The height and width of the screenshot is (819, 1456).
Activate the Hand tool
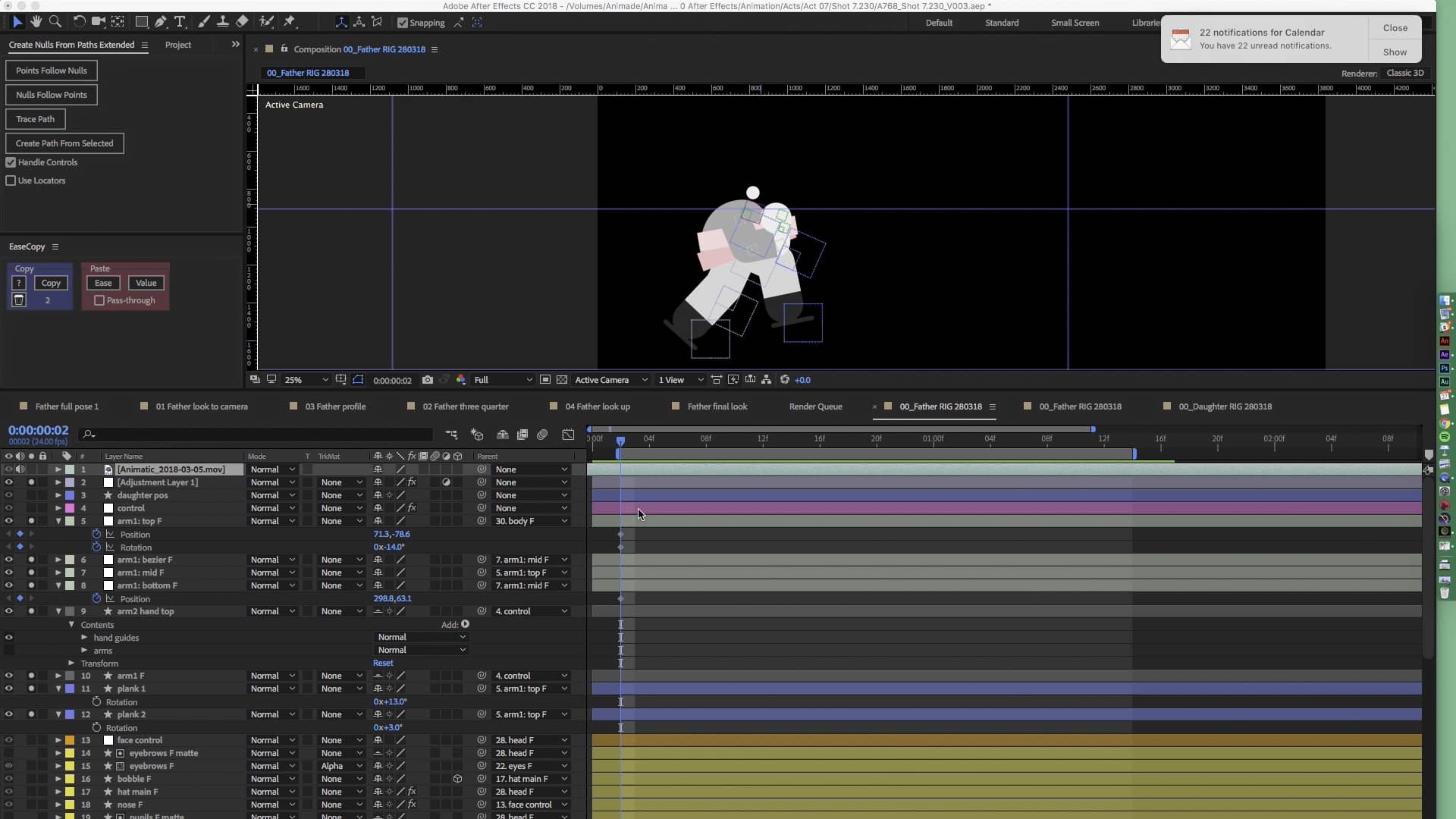click(36, 22)
